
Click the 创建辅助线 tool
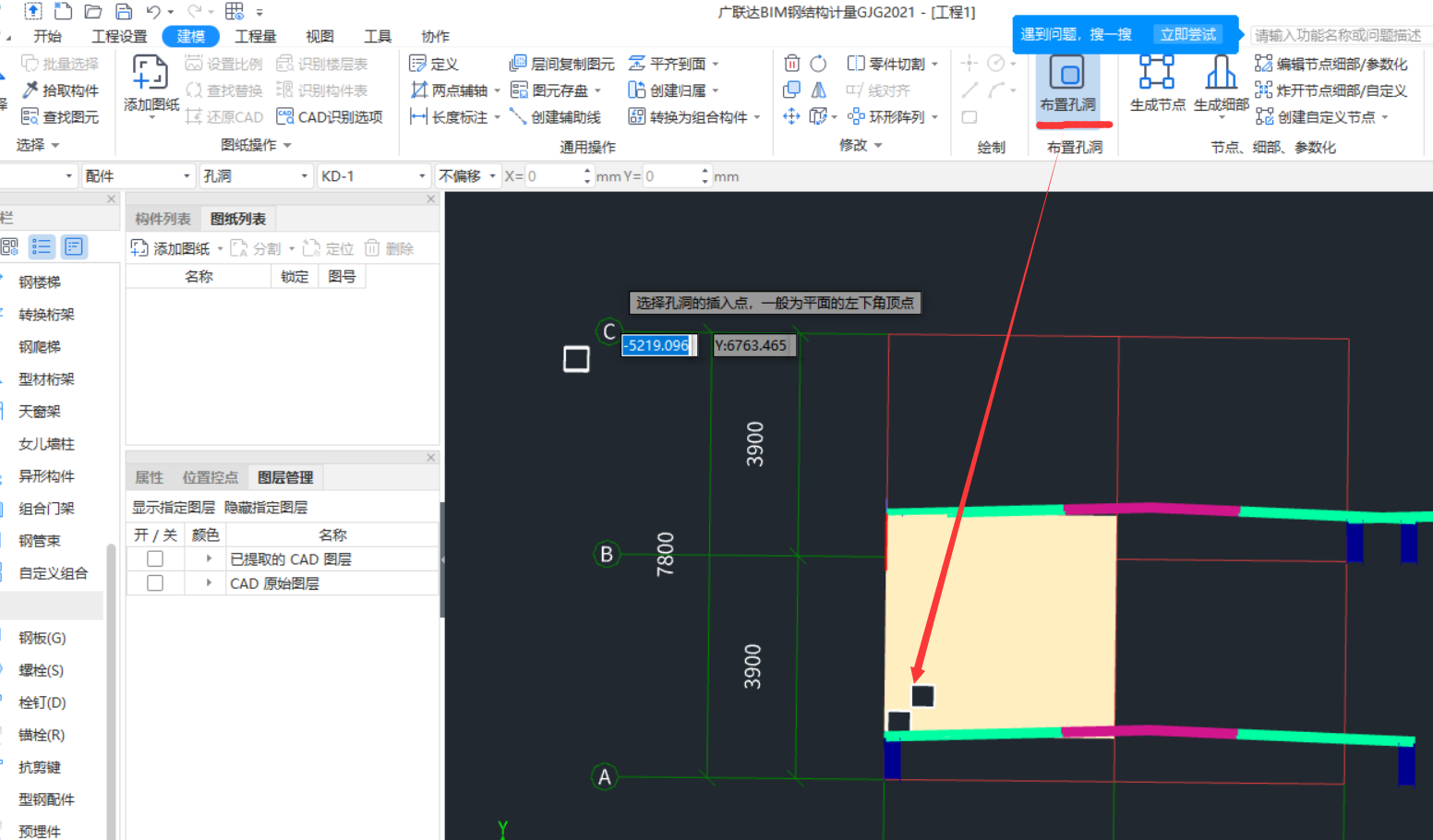(x=555, y=117)
